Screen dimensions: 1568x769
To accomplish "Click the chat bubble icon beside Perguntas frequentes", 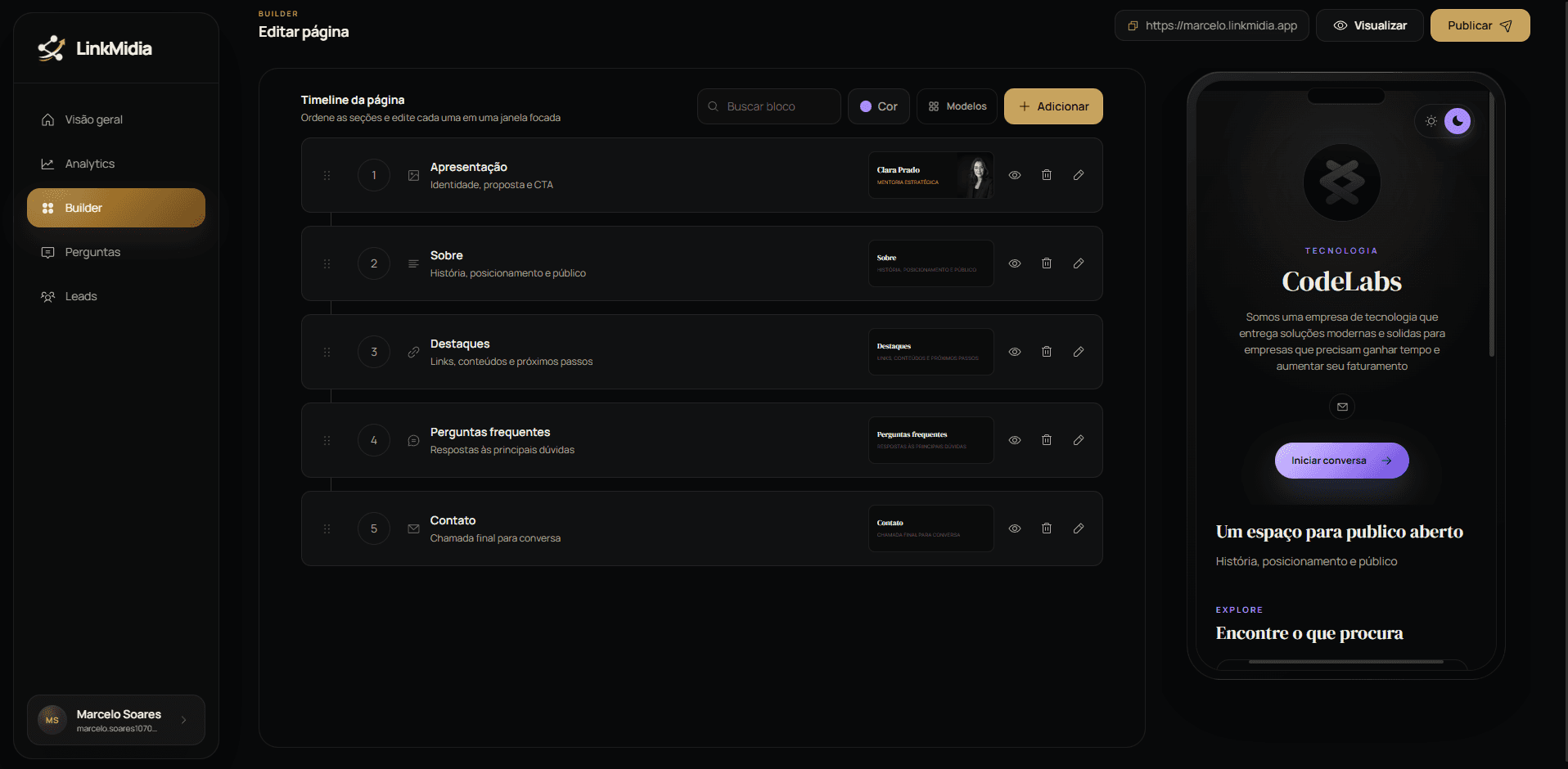I will point(413,440).
